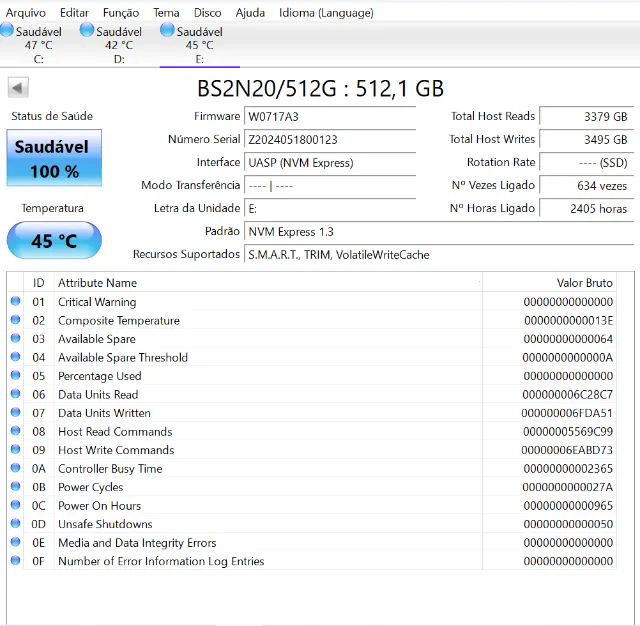Click the status dot for Number of Error Information Log Entries
640x626 pixels.
click(16, 560)
